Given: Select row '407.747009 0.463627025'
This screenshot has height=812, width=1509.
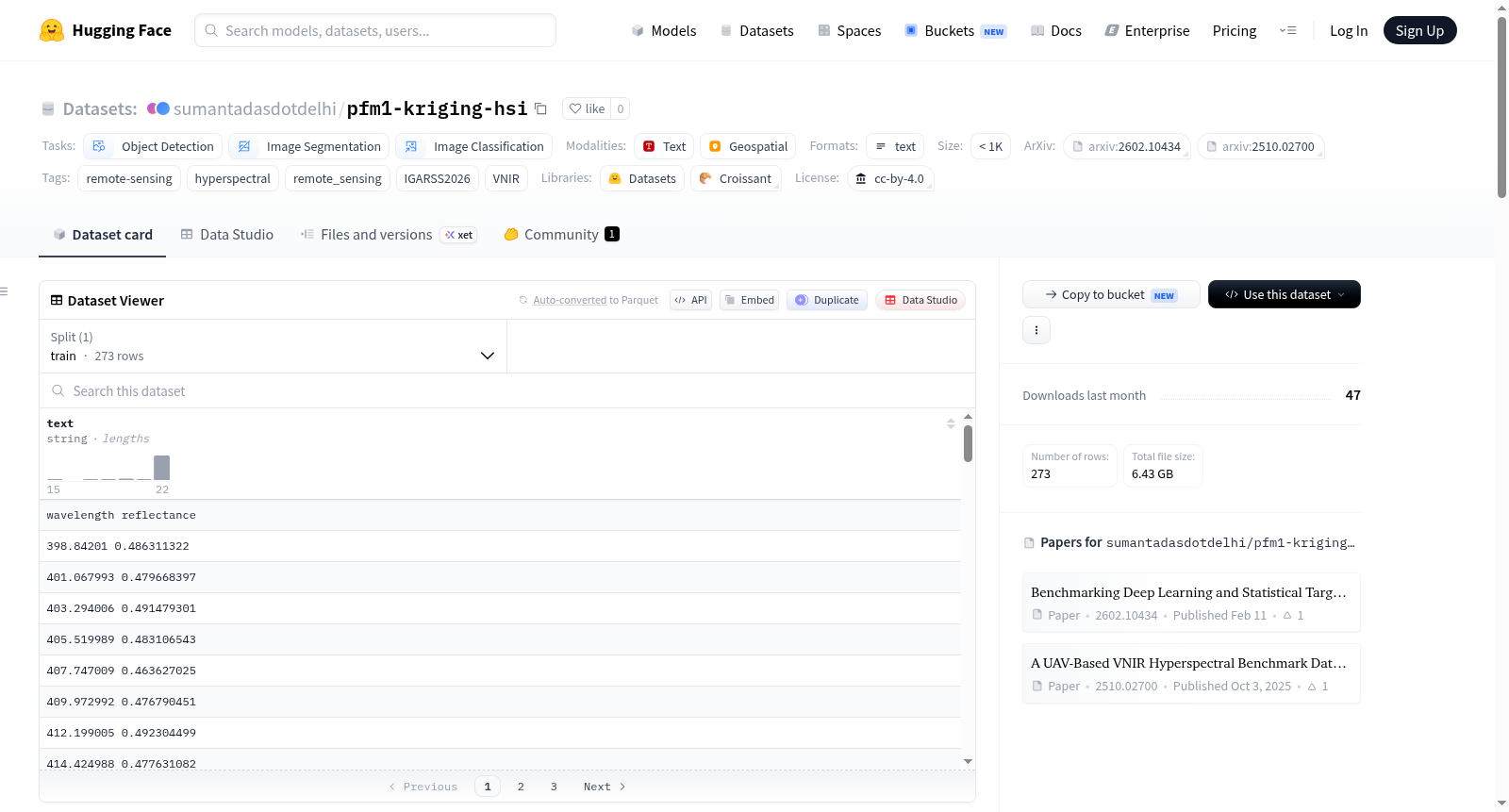Looking at the screenshot, I should [x=500, y=671].
